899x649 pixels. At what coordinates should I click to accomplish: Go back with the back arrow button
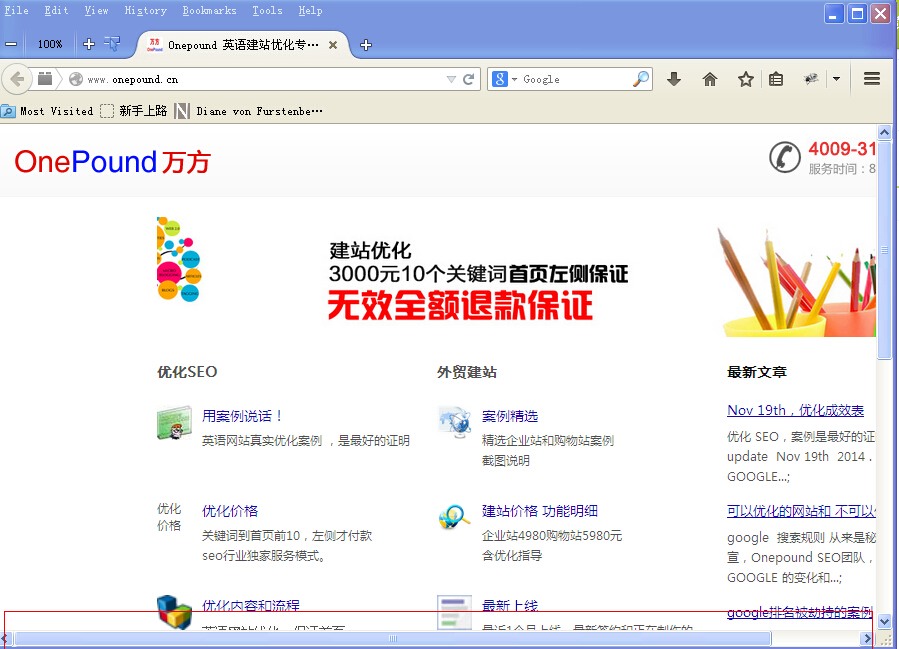click(17, 79)
